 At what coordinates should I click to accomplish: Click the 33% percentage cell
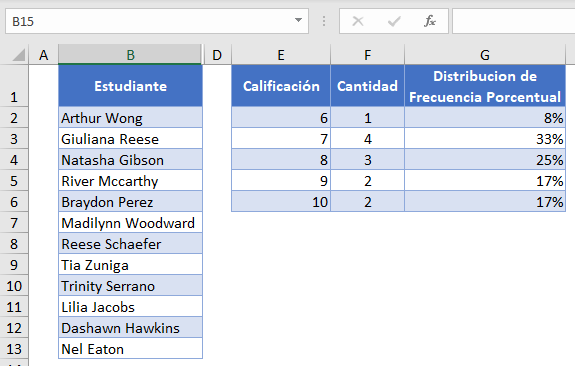coord(485,139)
